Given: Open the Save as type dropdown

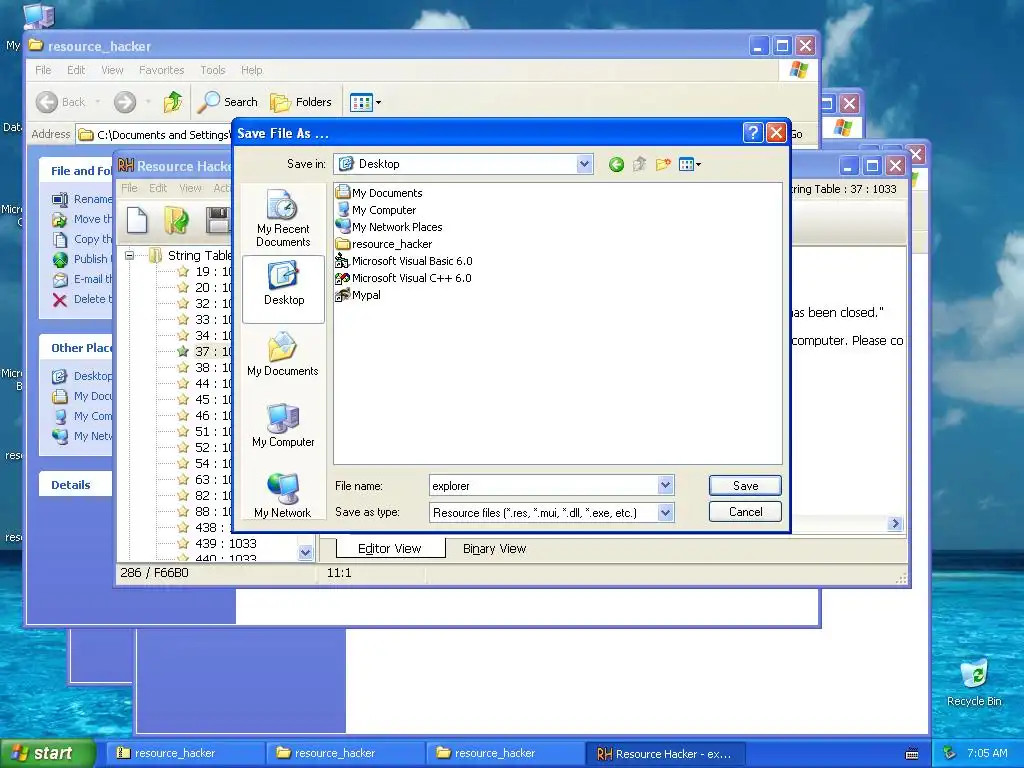Looking at the screenshot, I should (x=665, y=513).
